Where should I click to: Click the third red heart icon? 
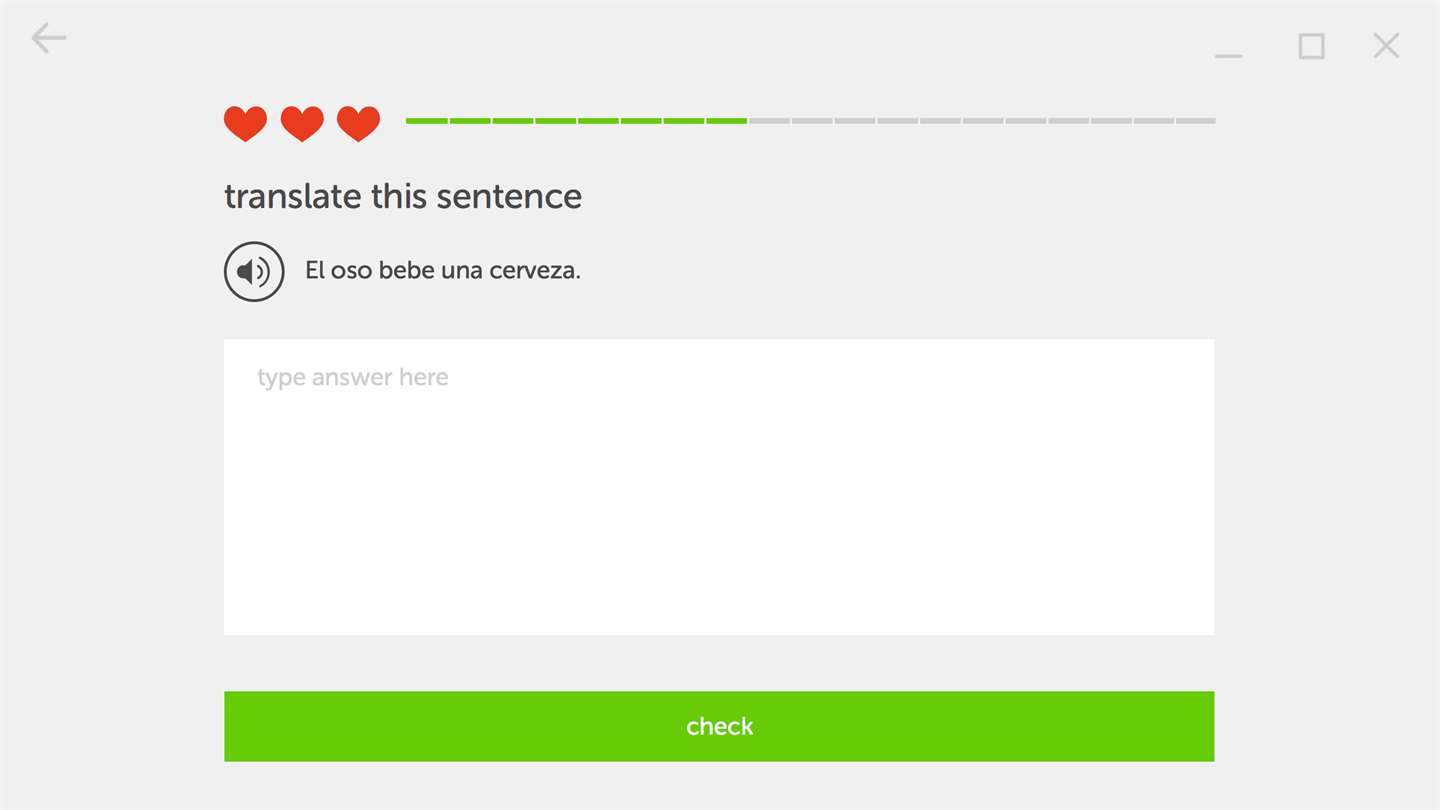pos(358,124)
